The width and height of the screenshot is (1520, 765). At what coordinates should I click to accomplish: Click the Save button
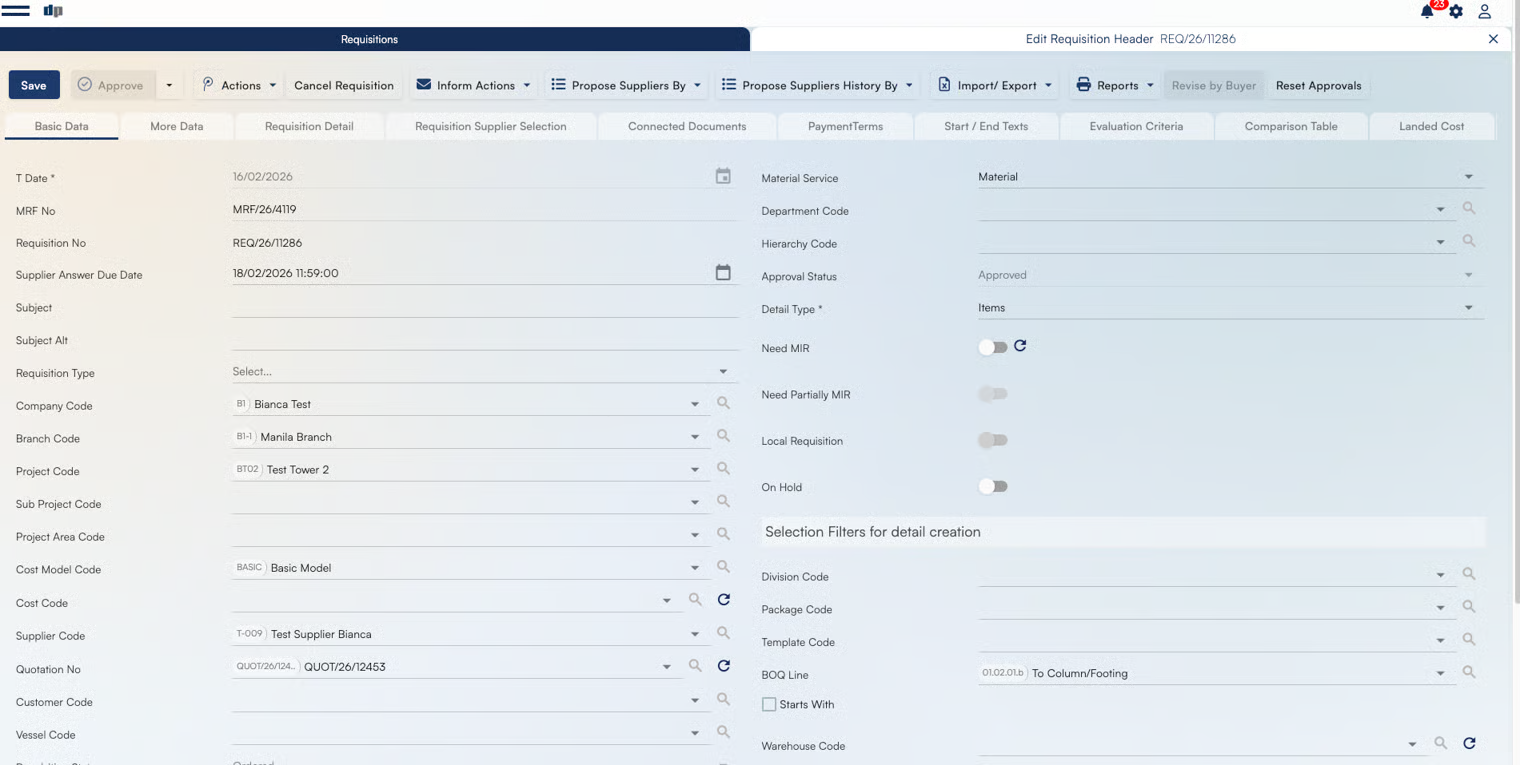pyautogui.click(x=34, y=86)
